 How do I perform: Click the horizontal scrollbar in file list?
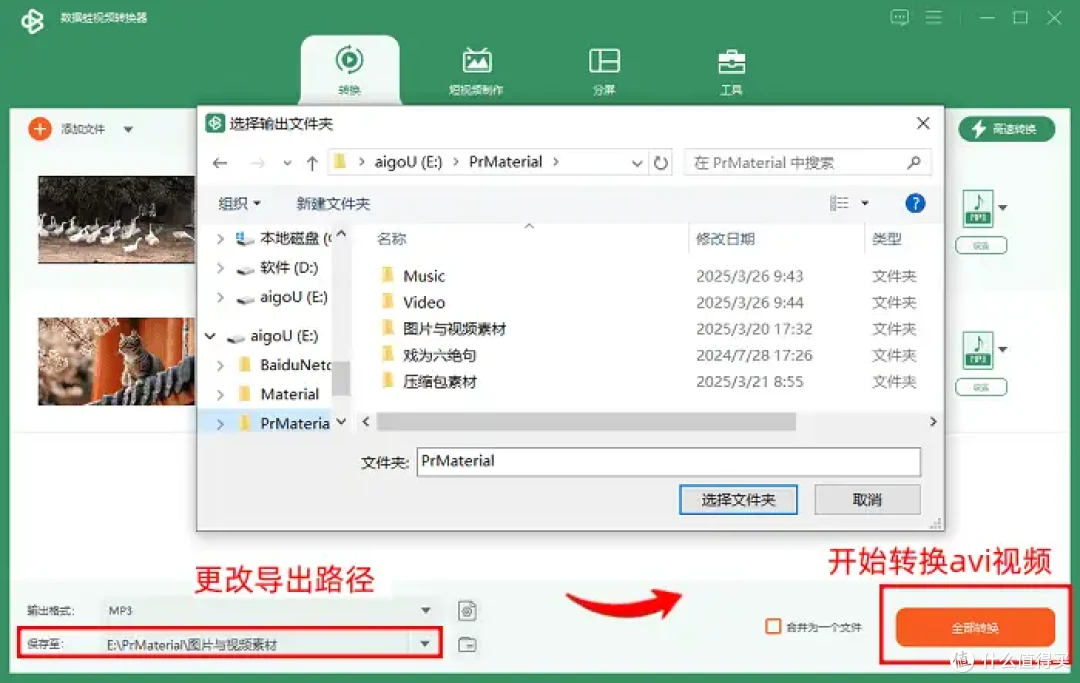click(x=586, y=421)
